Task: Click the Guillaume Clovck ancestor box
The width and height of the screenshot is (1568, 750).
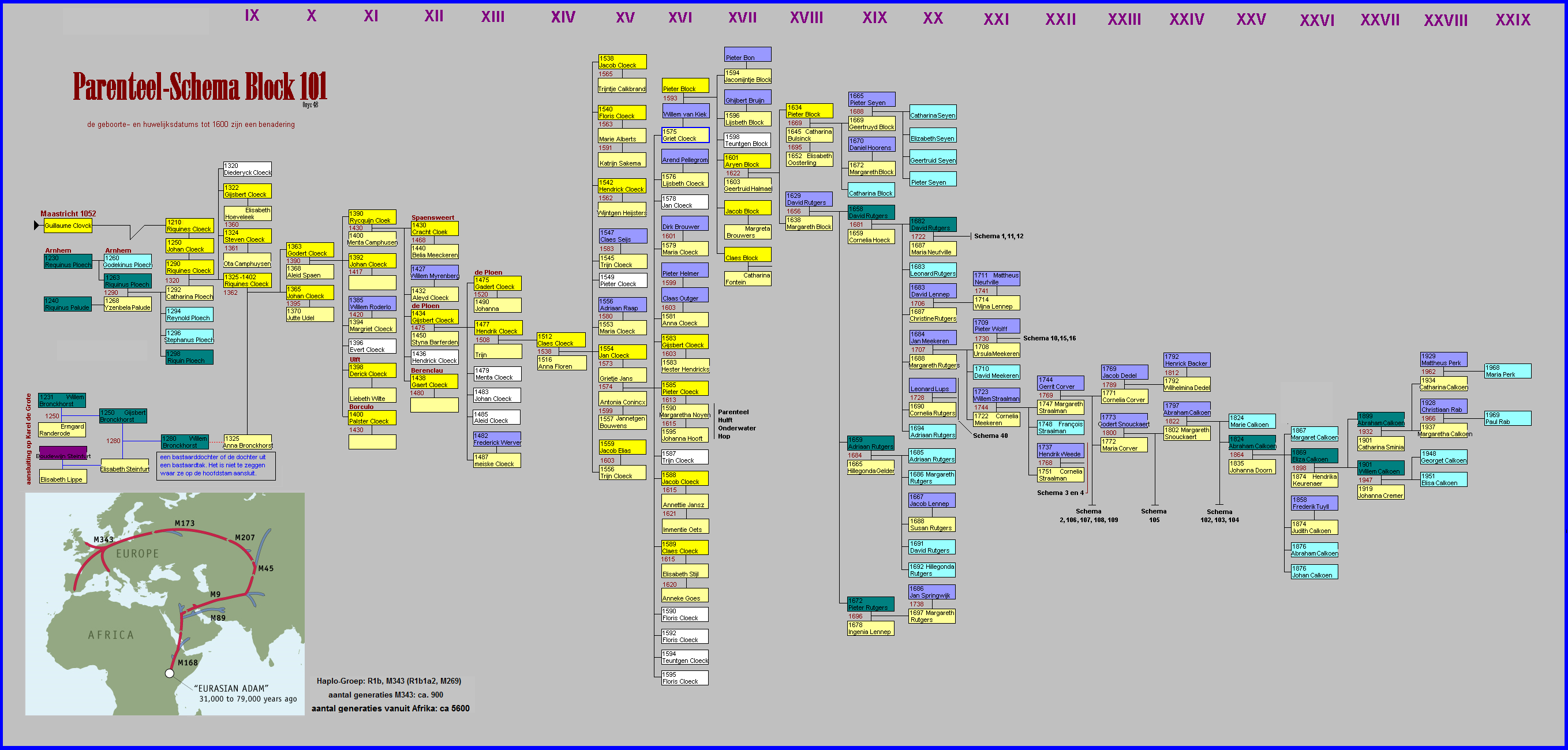Action: tap(68, 226)
